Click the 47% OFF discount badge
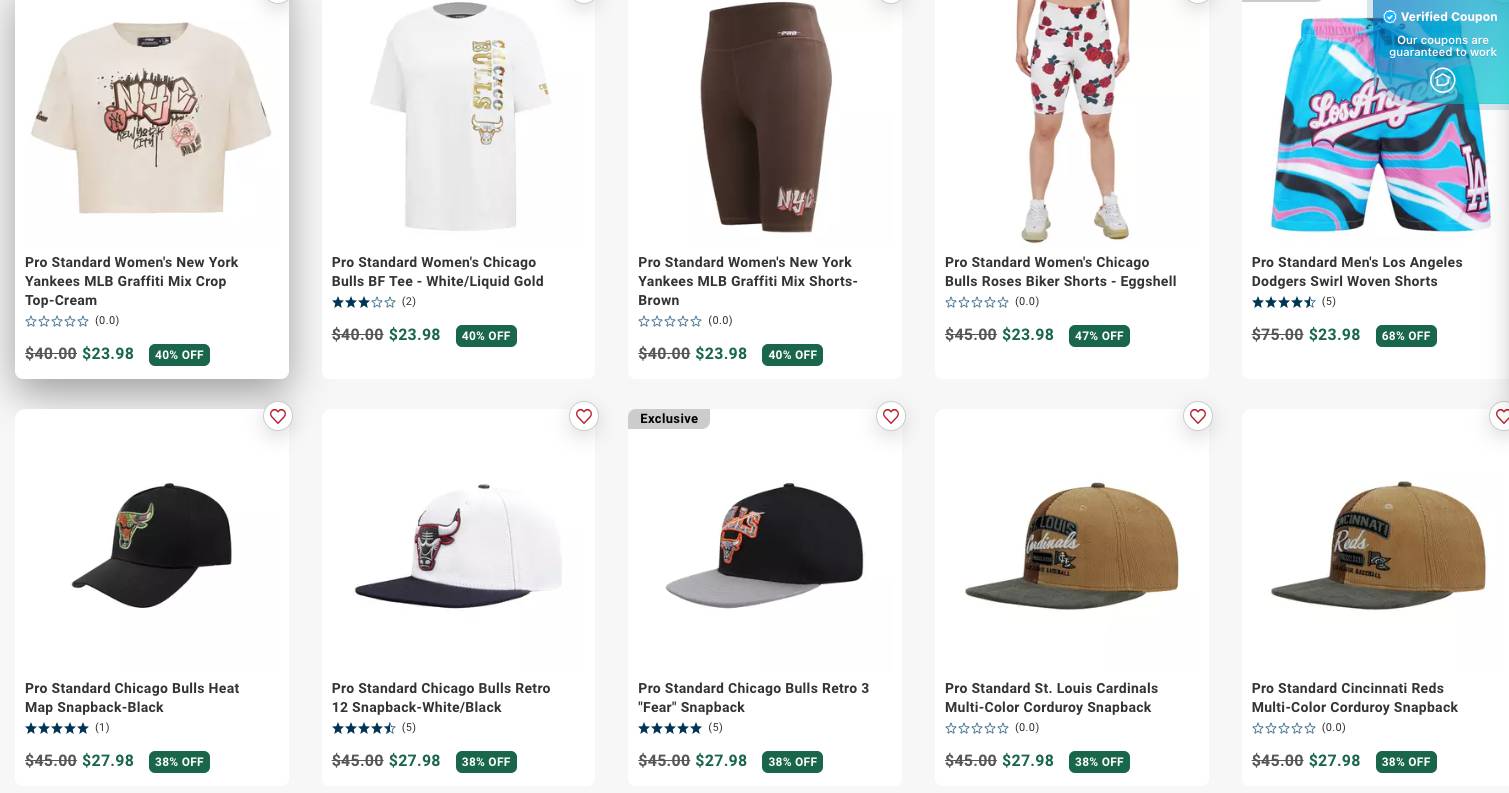The image size is (1509, 793). click(1099, 336)
